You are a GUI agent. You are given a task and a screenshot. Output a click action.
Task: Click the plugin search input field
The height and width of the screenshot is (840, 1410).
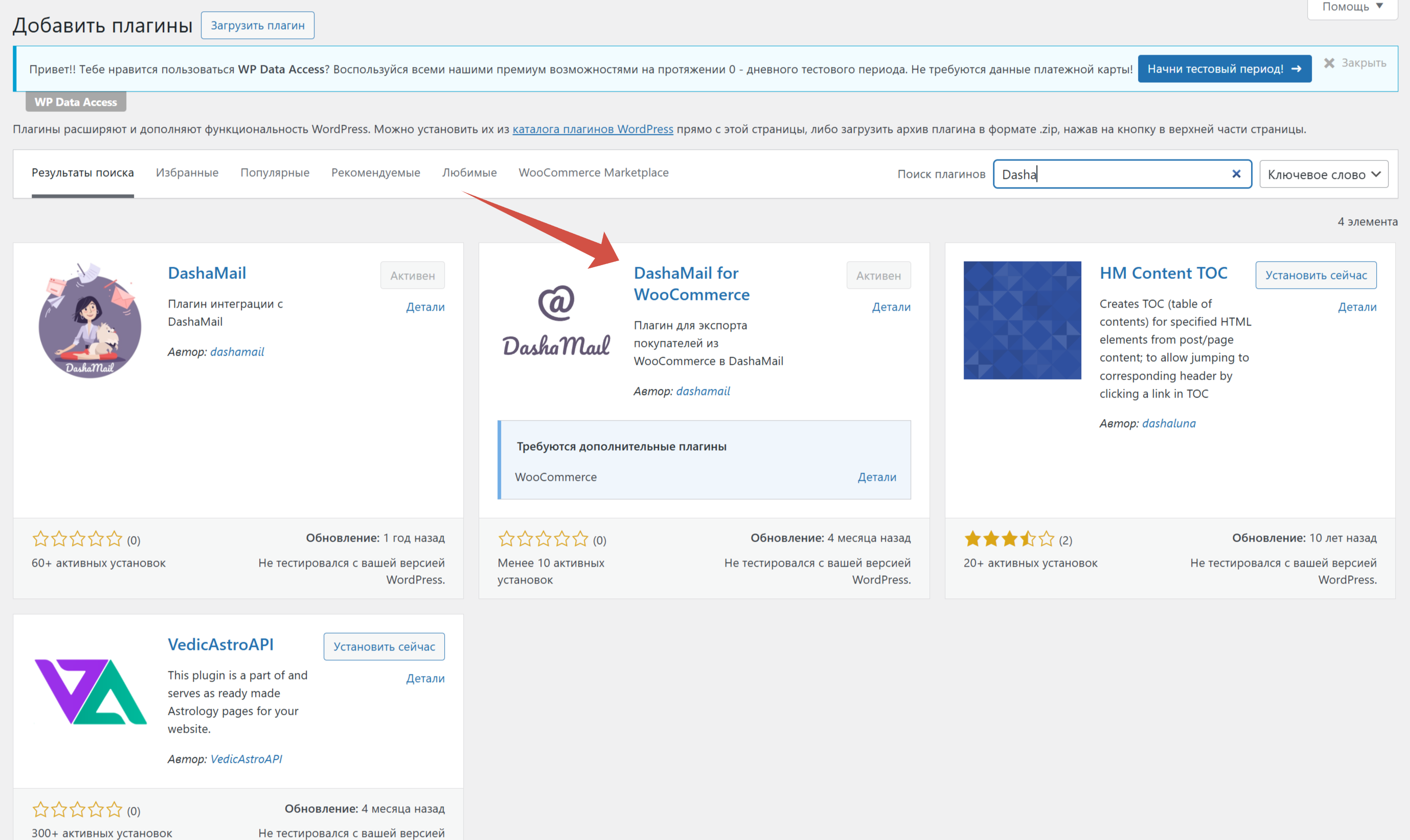[1110, 174]
